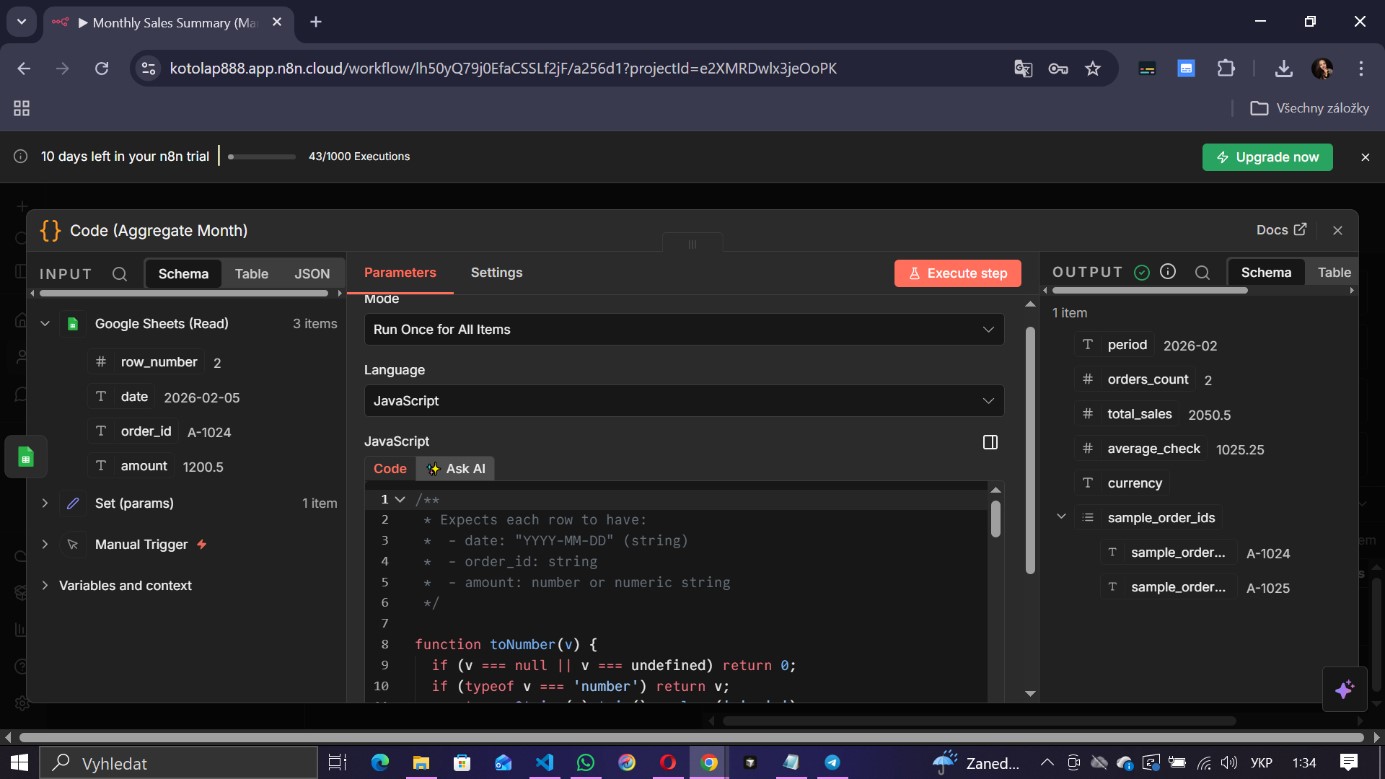Click the site information icon in address bar
This screenshot has width=1385, height=779.
click(148, 69)
